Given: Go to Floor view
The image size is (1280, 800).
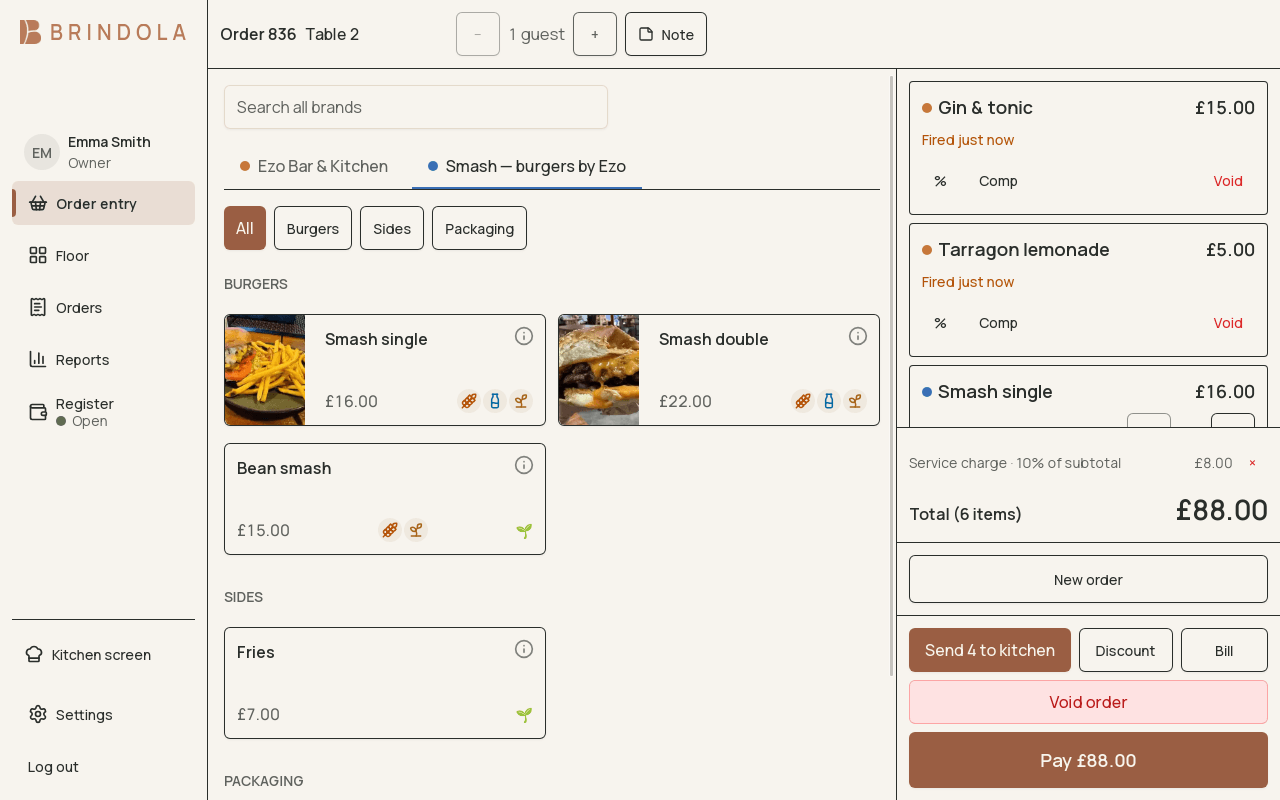Looking at the screenshot, I should [x=103, y=255].
